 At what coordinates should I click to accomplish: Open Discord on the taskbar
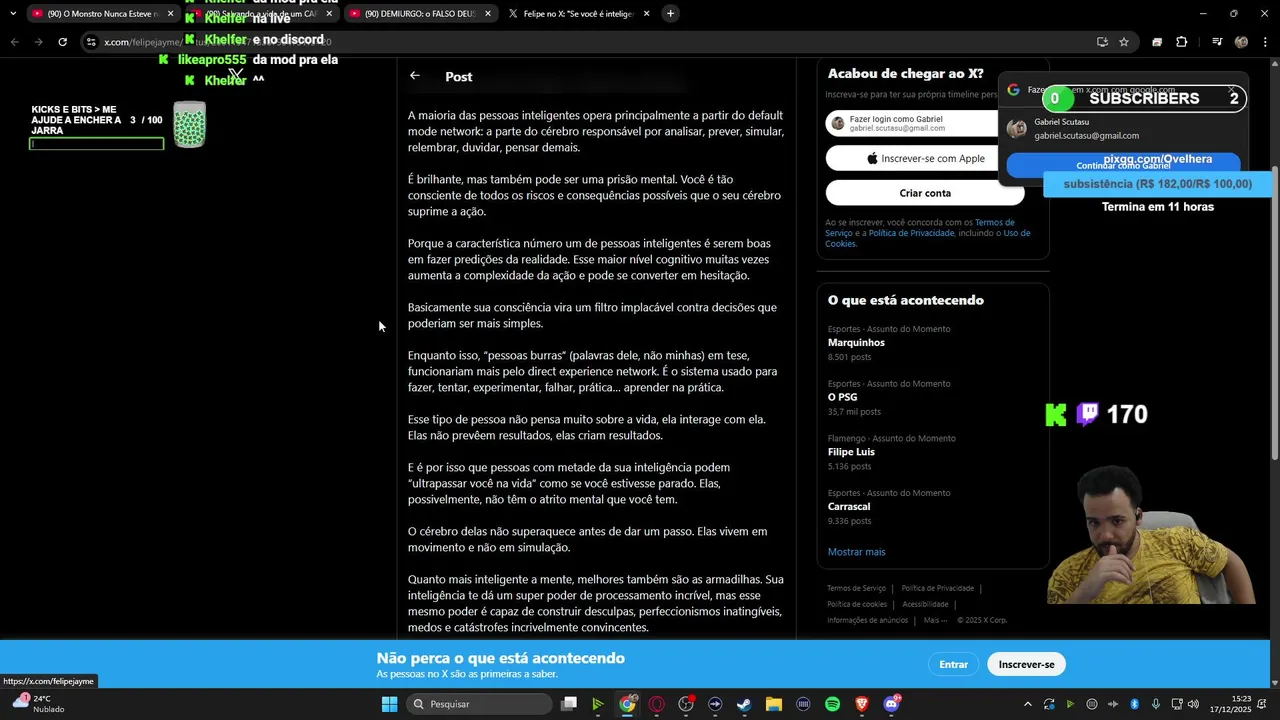pyautogui.click(x=892, y=704)
